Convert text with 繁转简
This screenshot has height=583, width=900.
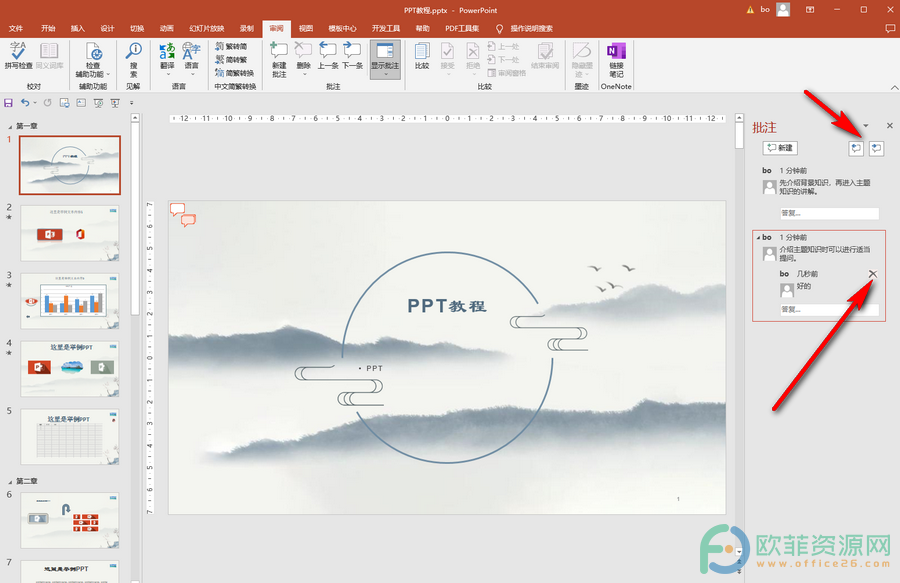tap(231, 46)
